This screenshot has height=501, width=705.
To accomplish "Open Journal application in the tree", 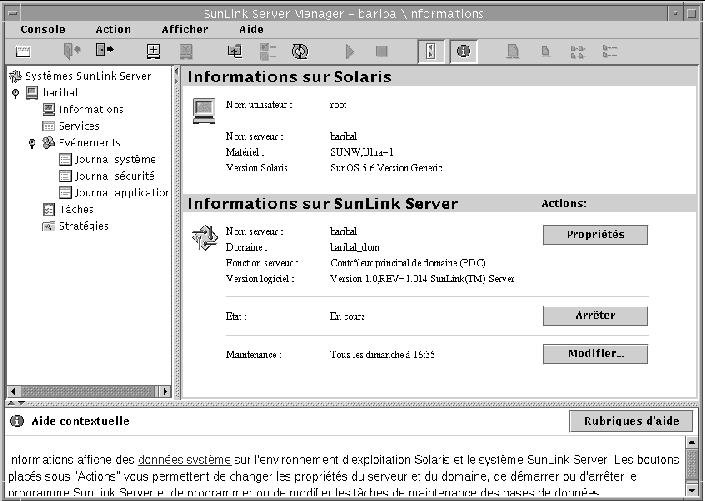I will (121, 192).
